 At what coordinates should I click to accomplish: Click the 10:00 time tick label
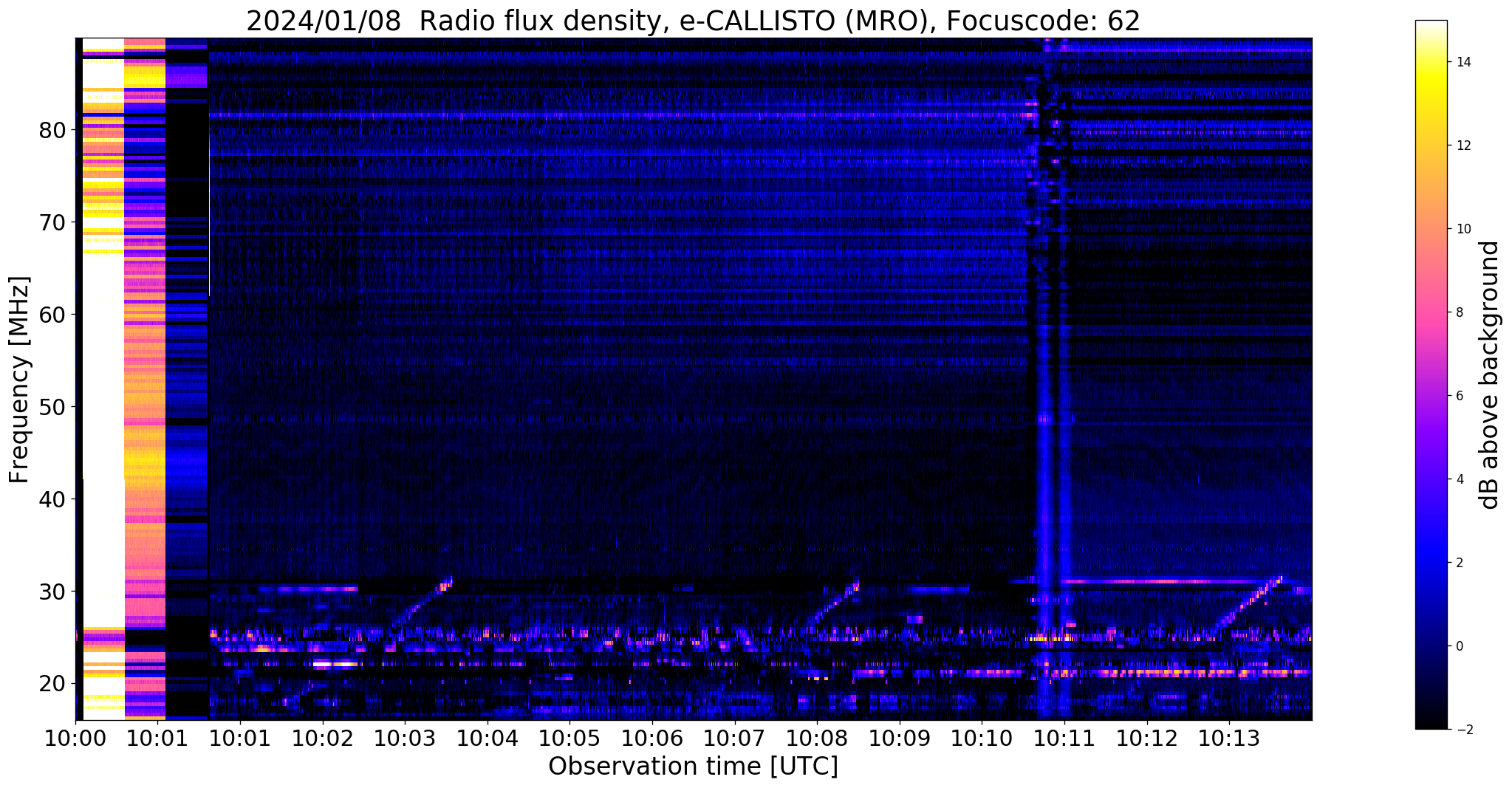pos(75,738)
